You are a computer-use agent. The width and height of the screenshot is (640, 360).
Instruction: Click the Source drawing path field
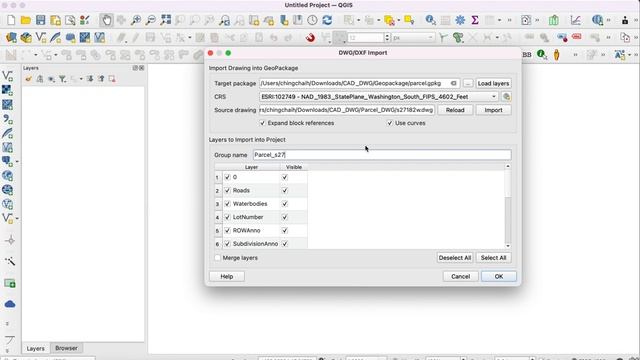[x=347, y=110]
